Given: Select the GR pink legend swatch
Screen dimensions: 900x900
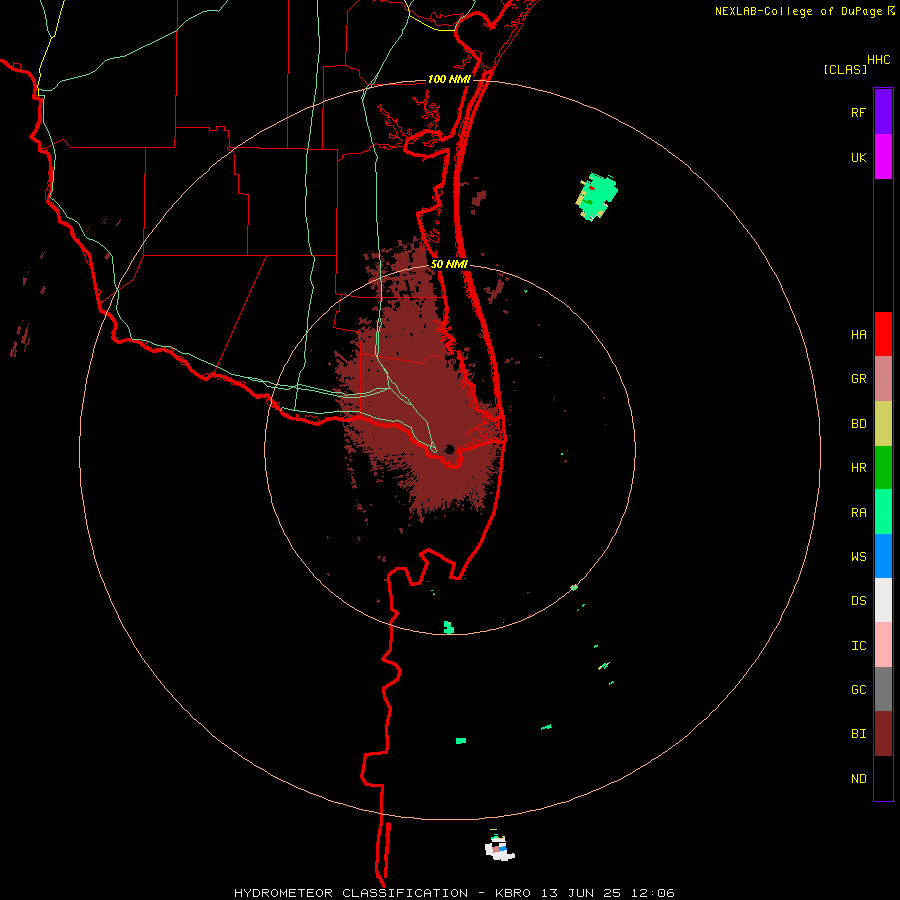Looking at the screenshot, I should [x=883, y=379].
